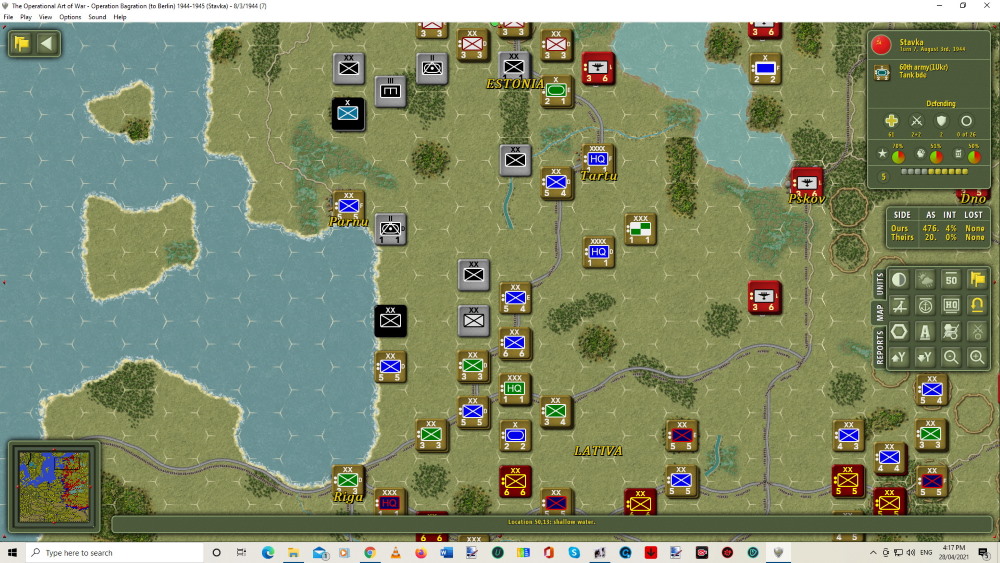This screenshot has width=1000, height=563.
Task: Click the yellow plus health icon
Action: coord(891,121)
